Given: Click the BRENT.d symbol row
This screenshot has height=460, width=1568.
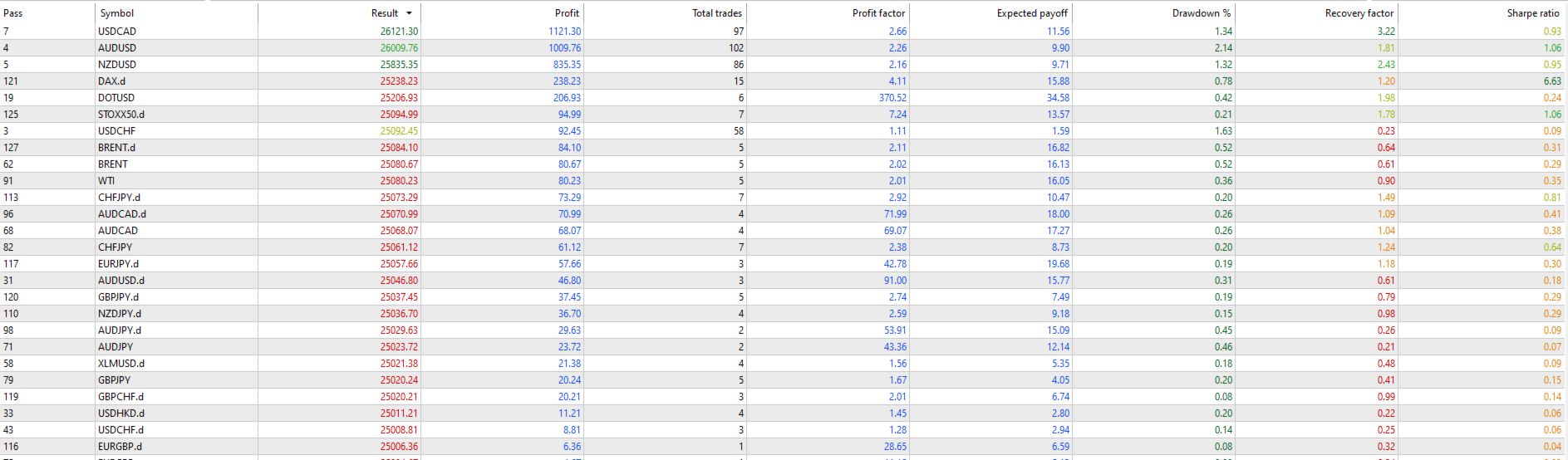Looking at the screenshot, I should 117,148.
